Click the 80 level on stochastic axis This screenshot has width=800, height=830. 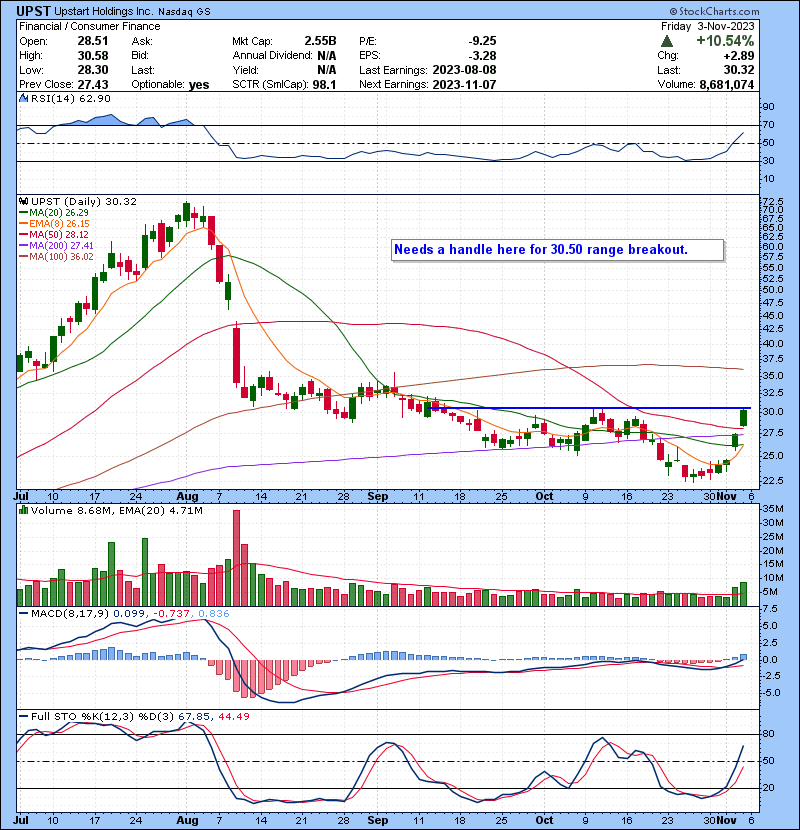pos(768,734)
